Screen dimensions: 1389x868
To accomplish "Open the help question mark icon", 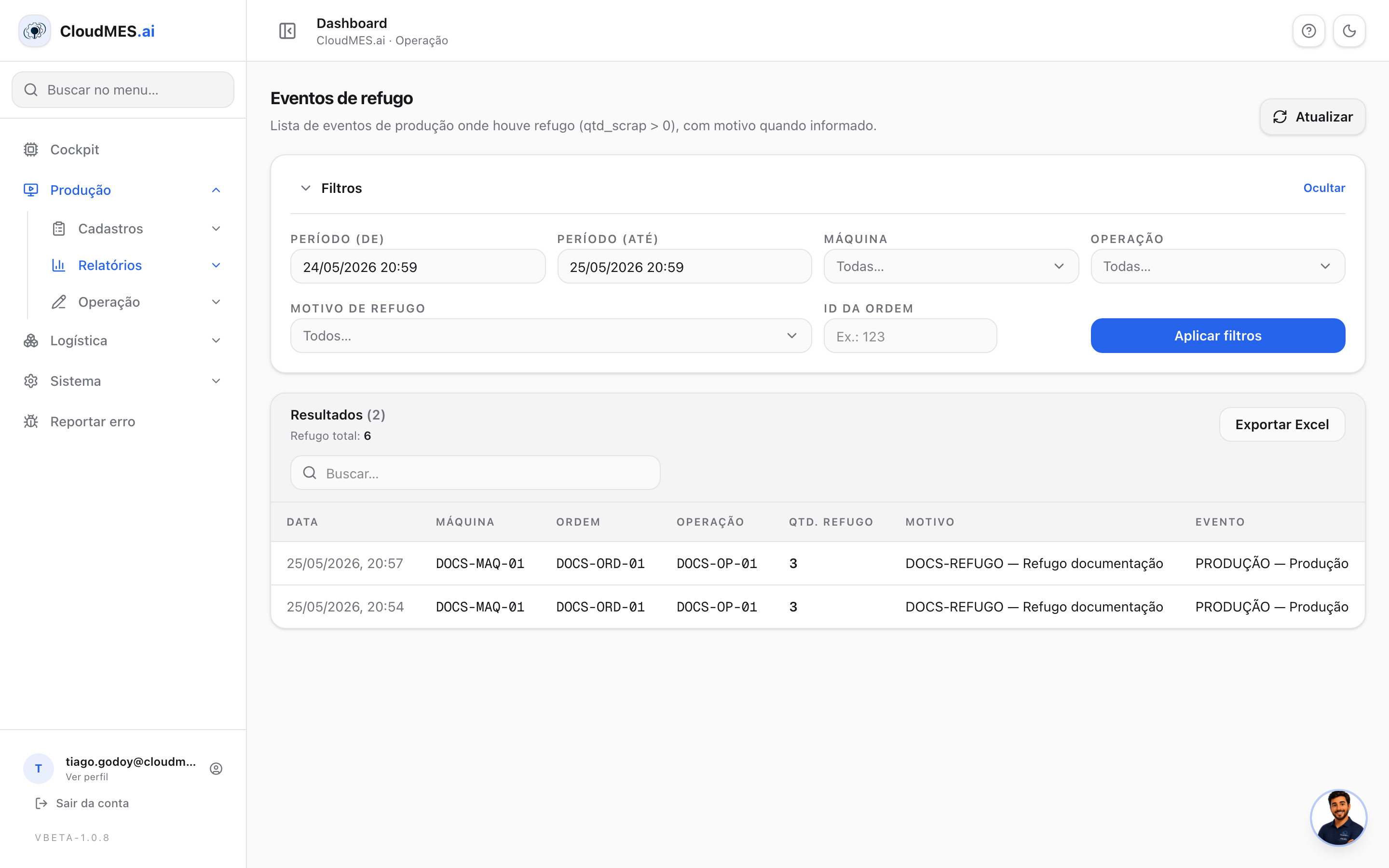I will [x=1308, y=31].
